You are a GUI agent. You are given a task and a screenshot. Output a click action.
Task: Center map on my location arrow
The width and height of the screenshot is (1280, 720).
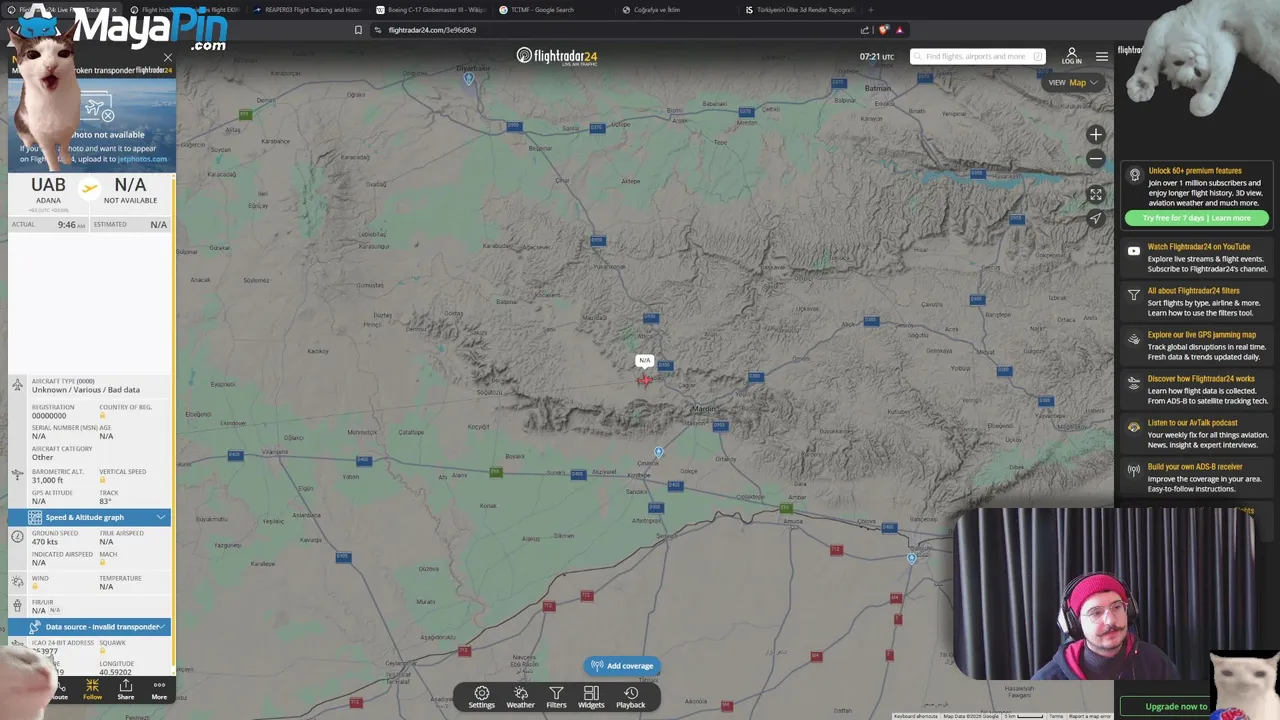pos(1096,218)
